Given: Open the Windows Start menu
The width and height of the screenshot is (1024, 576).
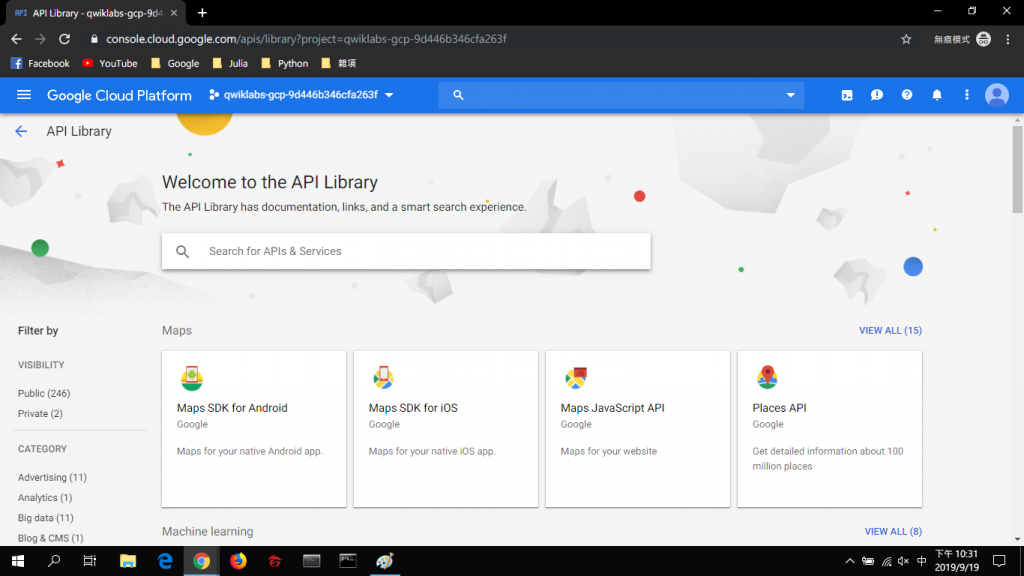Looking at the screenshot, I should click(x=18, y=561).
